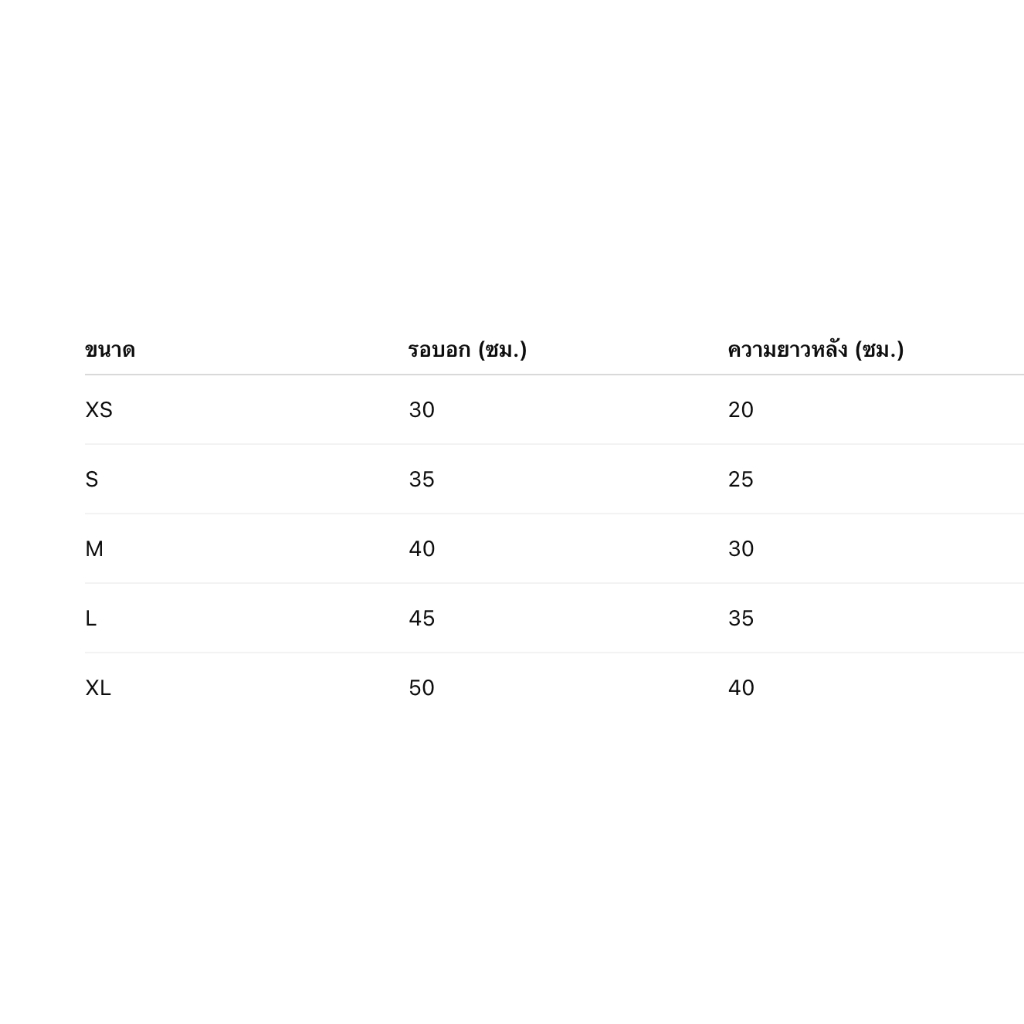1024x1024 pixels.
Task: Click back length 40 in XL row
Action: tap(741, 688)
